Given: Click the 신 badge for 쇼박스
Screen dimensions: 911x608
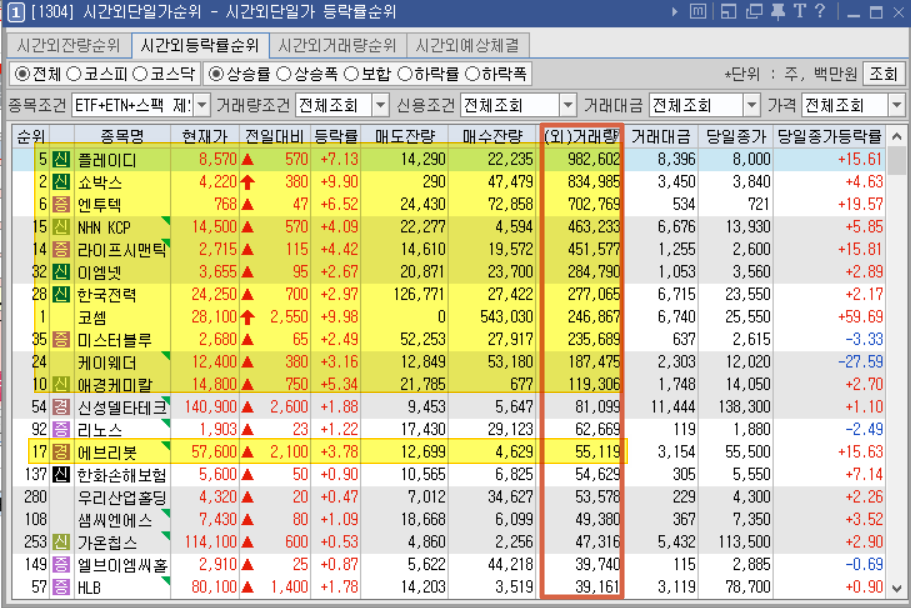Looking at the screenshot, I should click(x=61, y=182).
